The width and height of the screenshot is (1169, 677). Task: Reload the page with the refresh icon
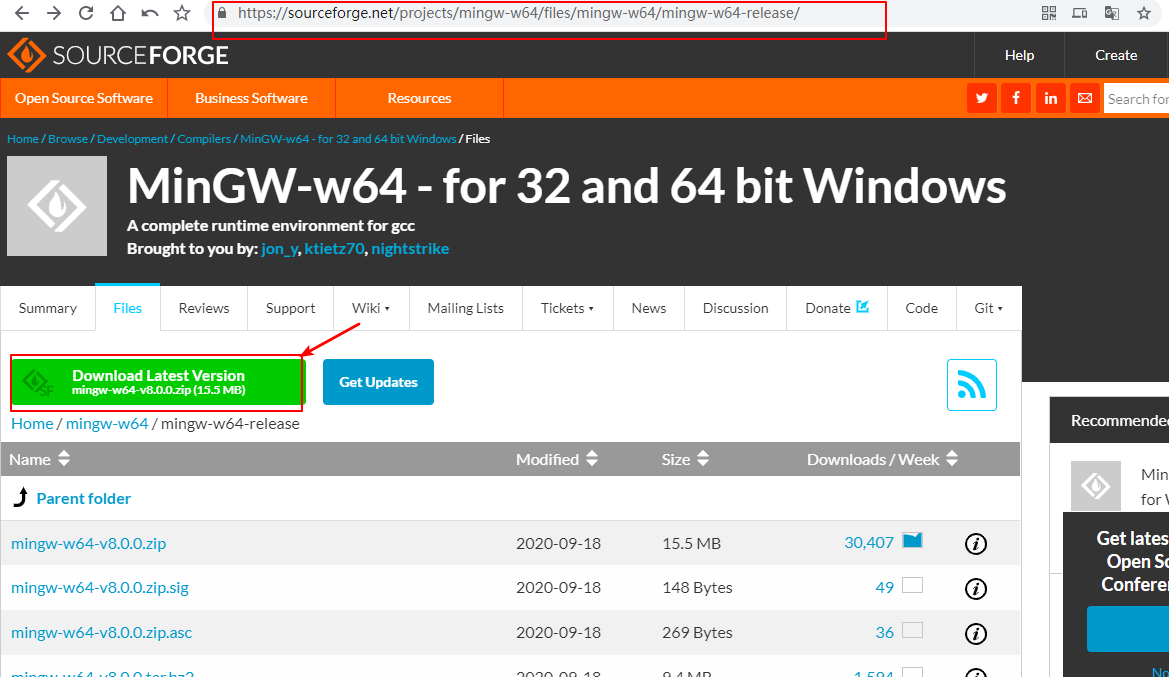[86, 13]
